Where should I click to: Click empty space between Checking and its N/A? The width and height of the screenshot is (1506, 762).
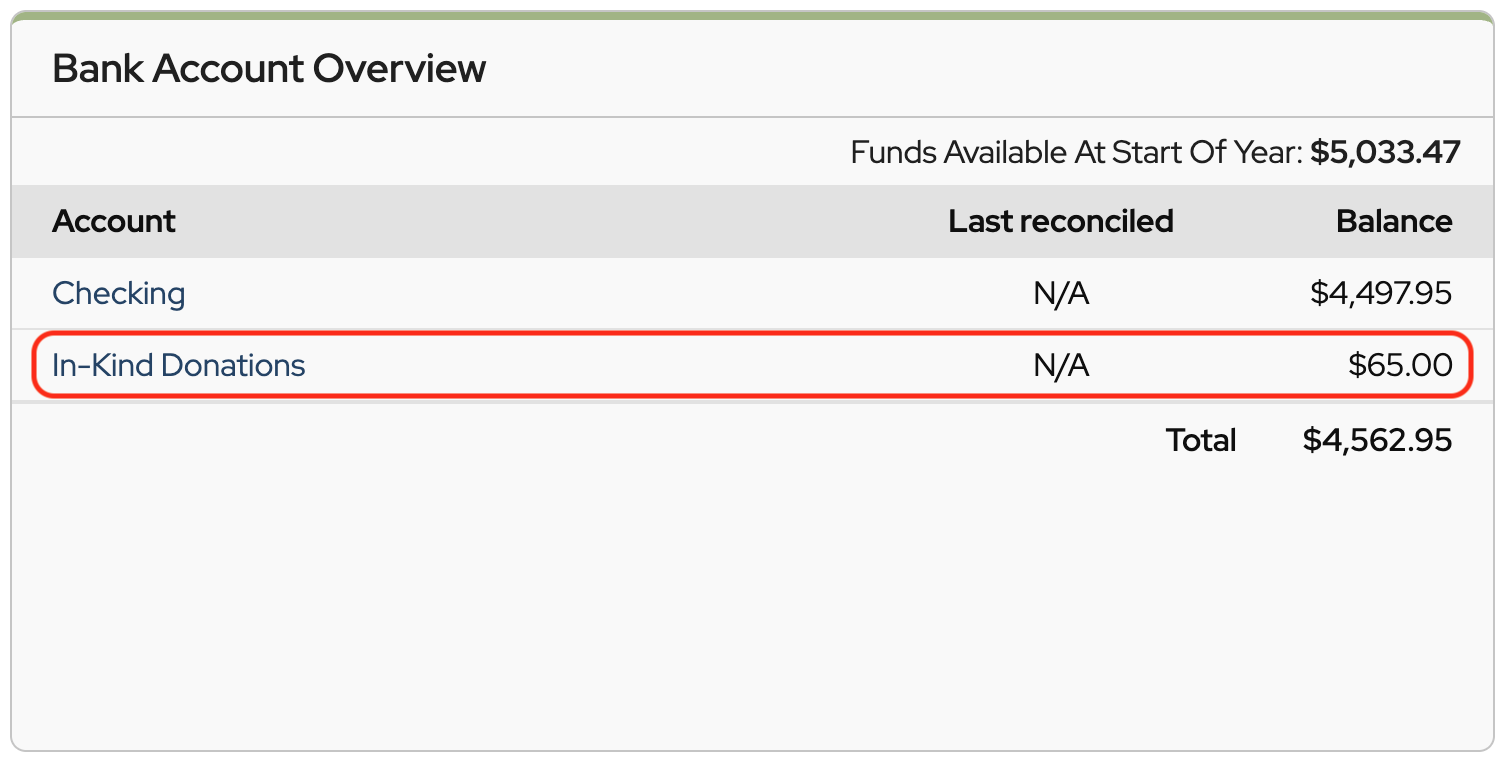click(x=600, y=293)
